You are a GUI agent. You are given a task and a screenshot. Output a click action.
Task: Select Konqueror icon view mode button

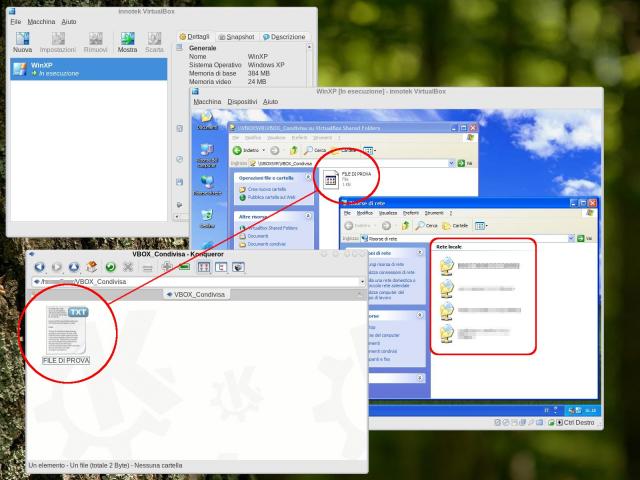[203, 267]
